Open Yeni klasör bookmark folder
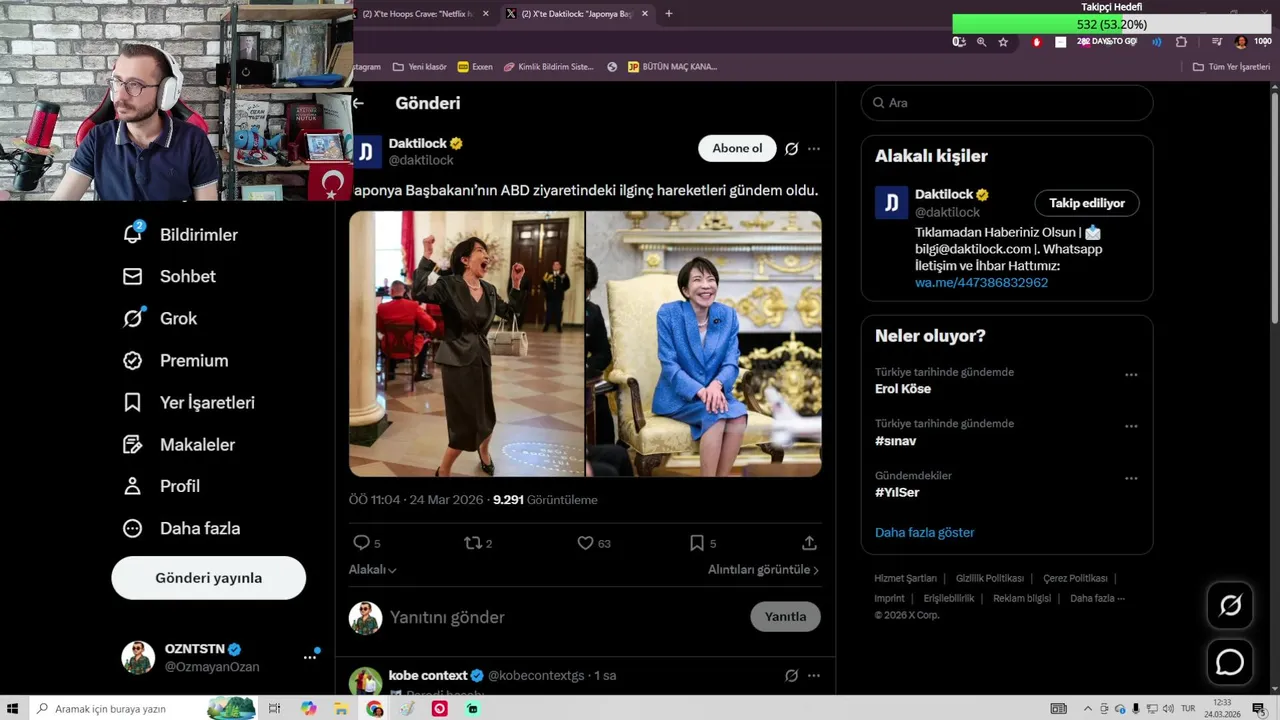The width and height of the screenshot is (1280, 720). (x=420, y=67)
